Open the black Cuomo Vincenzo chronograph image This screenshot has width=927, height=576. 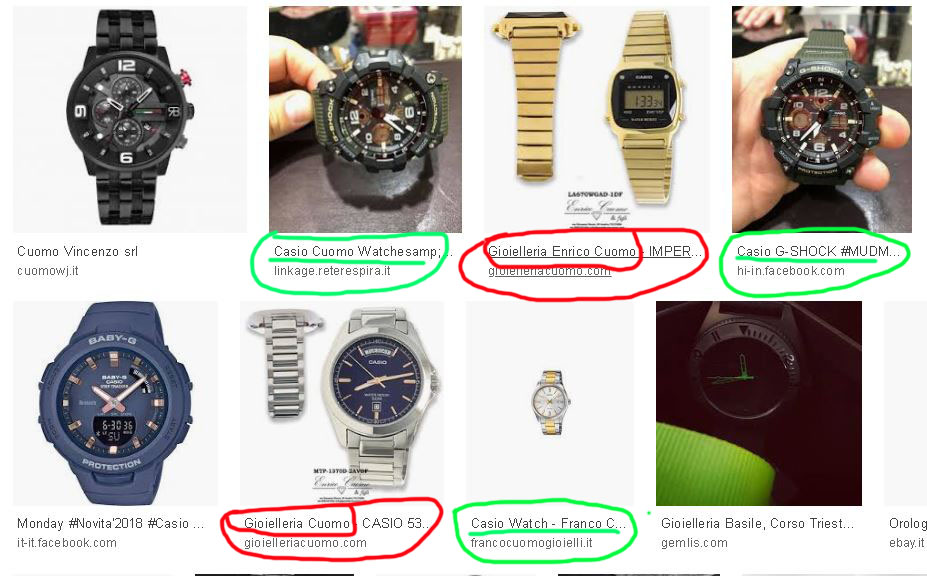(x=130, y=119)
